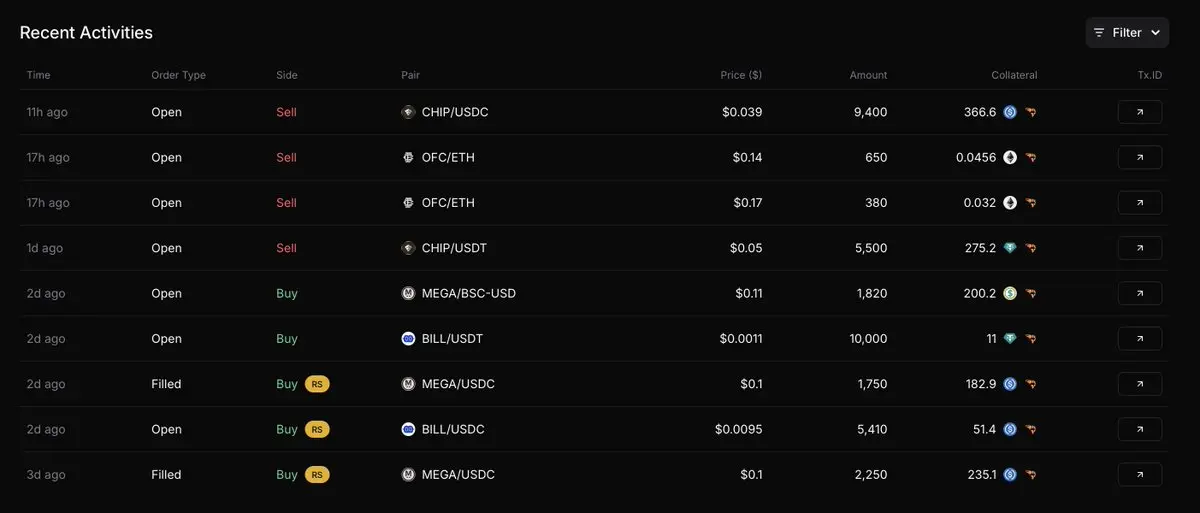Open Tx.ID link for CHIP/USDC row
The width and height of the screenshot is (1200, 513).
pyautogui.click(x=1139, y=112)
